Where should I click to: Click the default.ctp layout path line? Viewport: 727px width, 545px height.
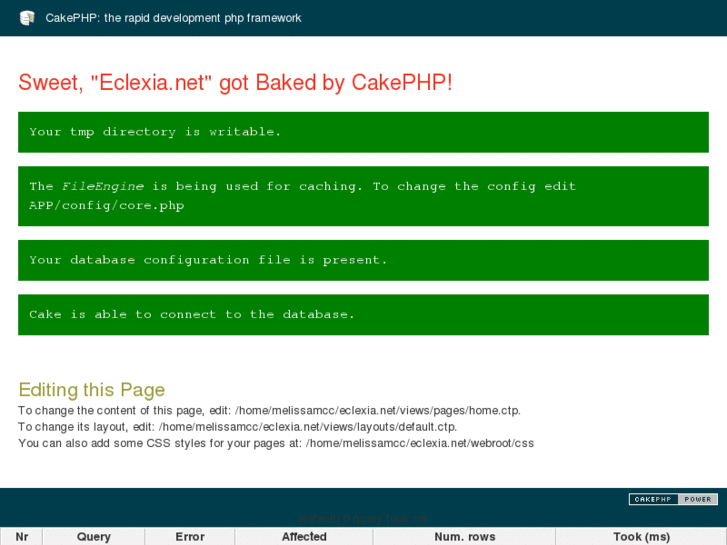[x=237, y=427]
